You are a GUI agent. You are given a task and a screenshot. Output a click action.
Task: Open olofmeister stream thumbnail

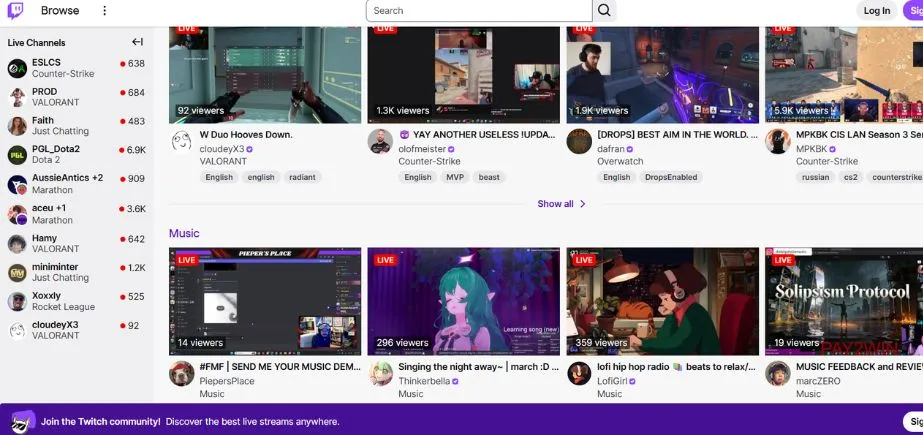(x=464, y=75)
